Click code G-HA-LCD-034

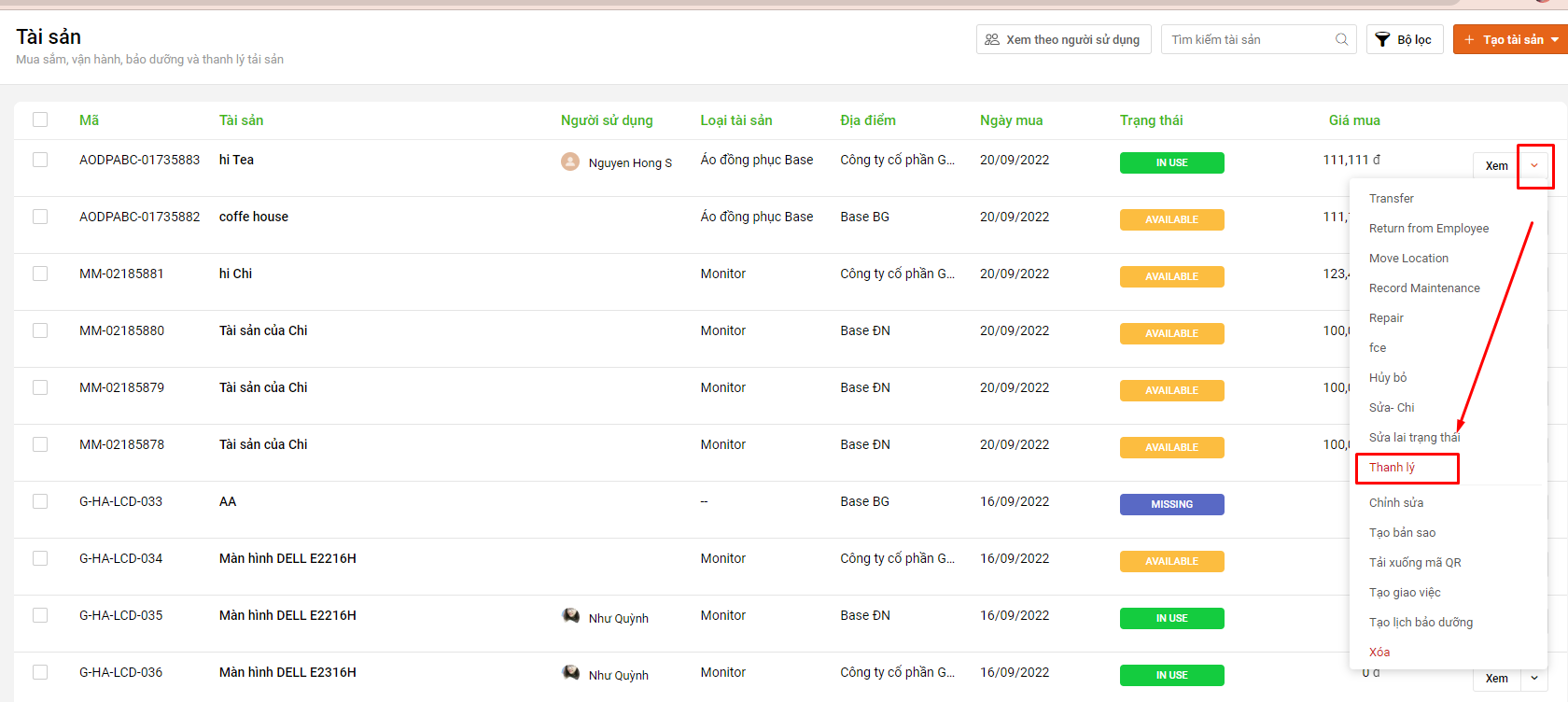coord(120,558)
